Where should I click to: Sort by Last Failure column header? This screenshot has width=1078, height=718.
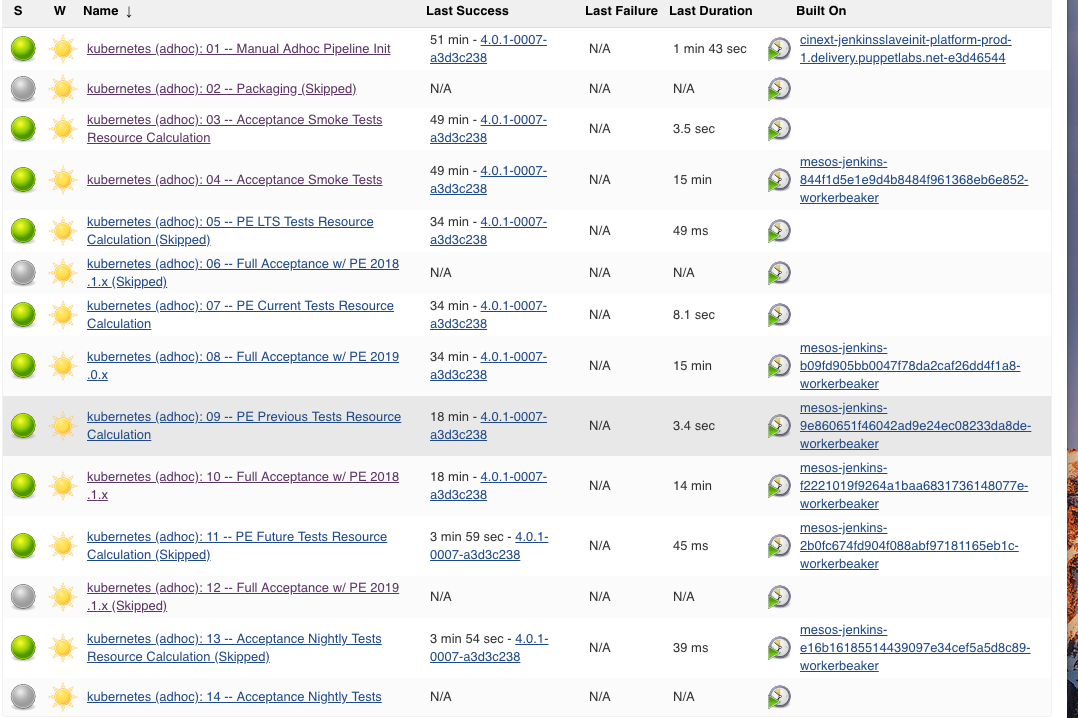pyautogui.click(x=621, y=11)
